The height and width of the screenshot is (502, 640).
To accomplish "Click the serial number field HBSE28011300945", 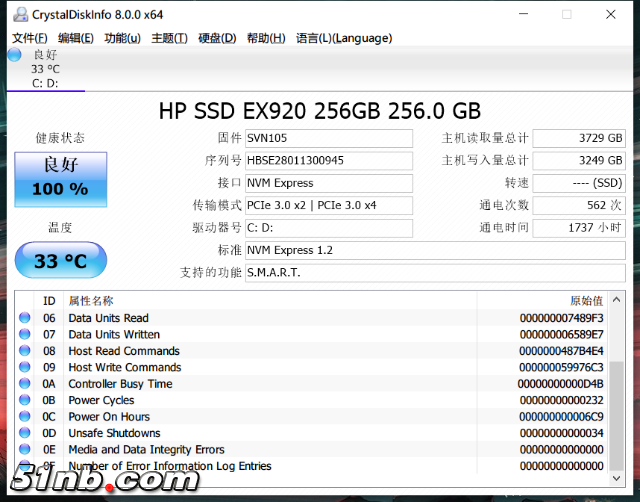I will tap(329, 161).
